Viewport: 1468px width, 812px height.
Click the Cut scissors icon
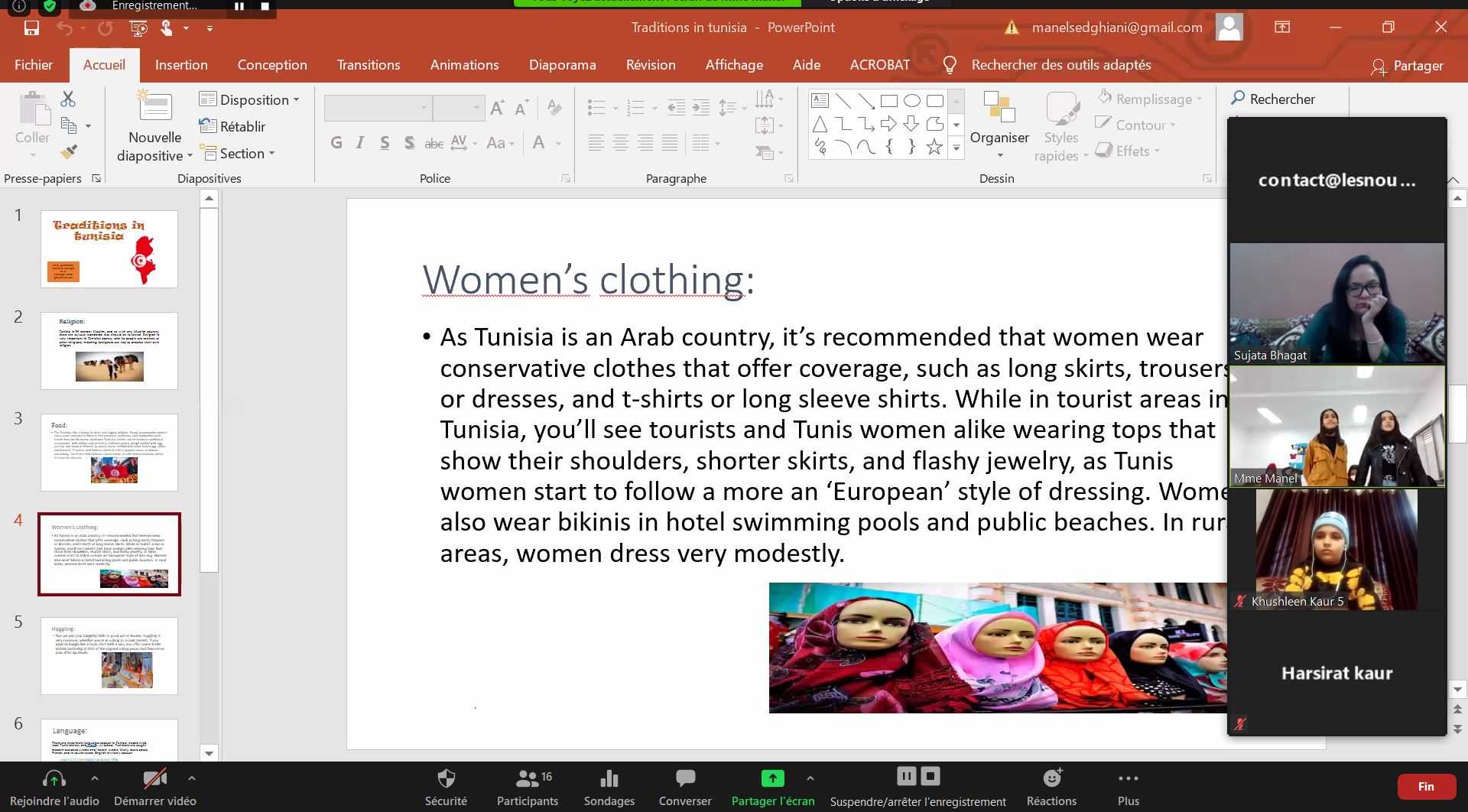(68, 99)
